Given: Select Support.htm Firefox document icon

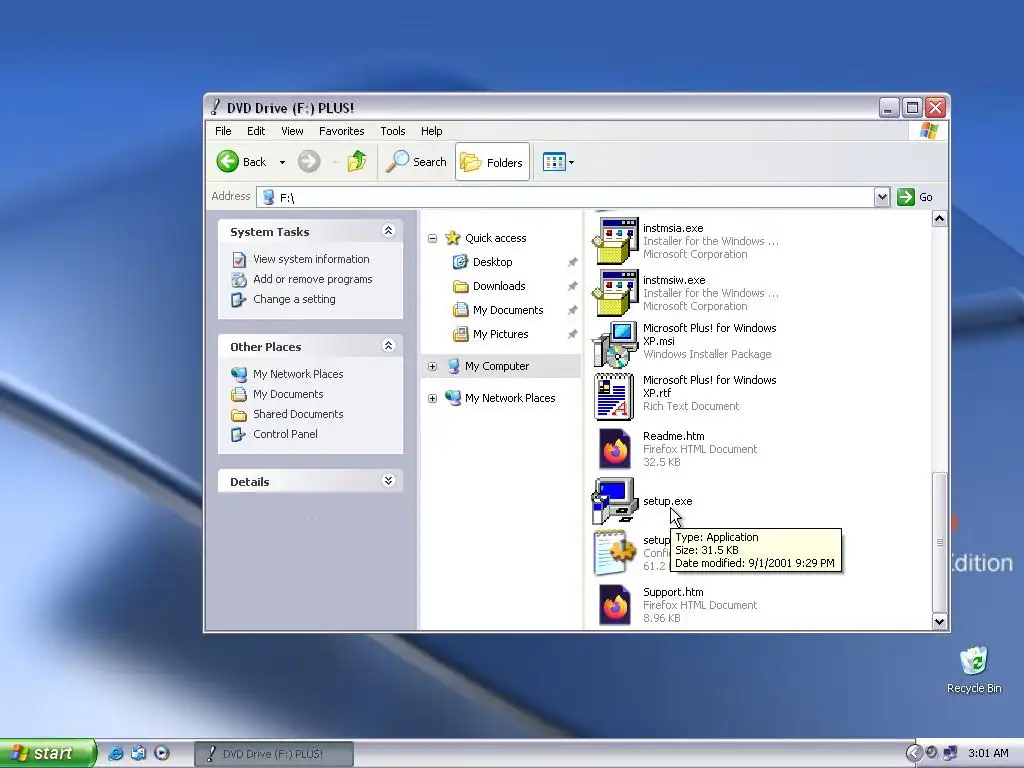Looking at the screenshot, I should (x=615, y=605).
